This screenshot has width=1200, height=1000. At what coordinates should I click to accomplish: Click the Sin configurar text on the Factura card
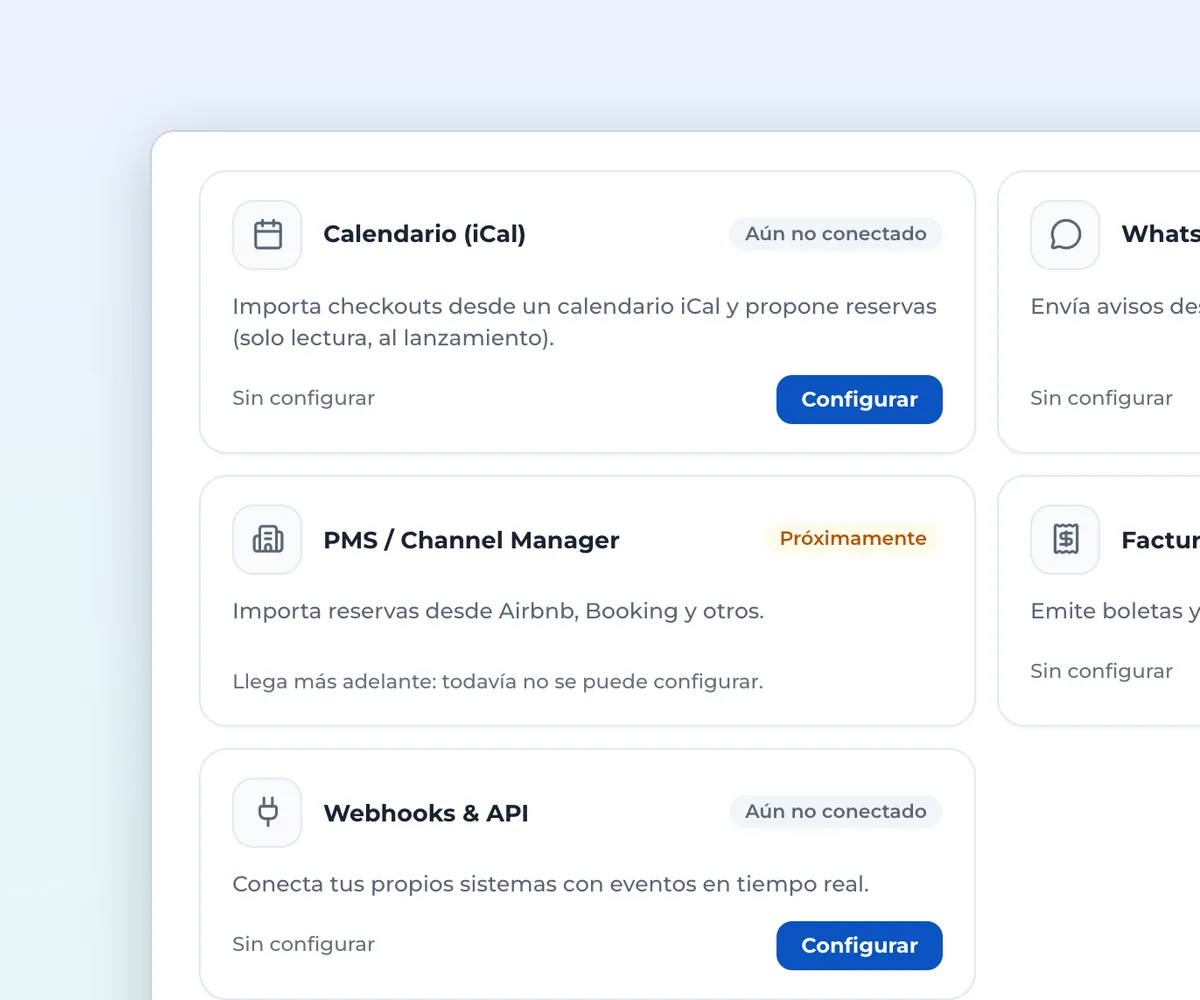point(1101,671)
